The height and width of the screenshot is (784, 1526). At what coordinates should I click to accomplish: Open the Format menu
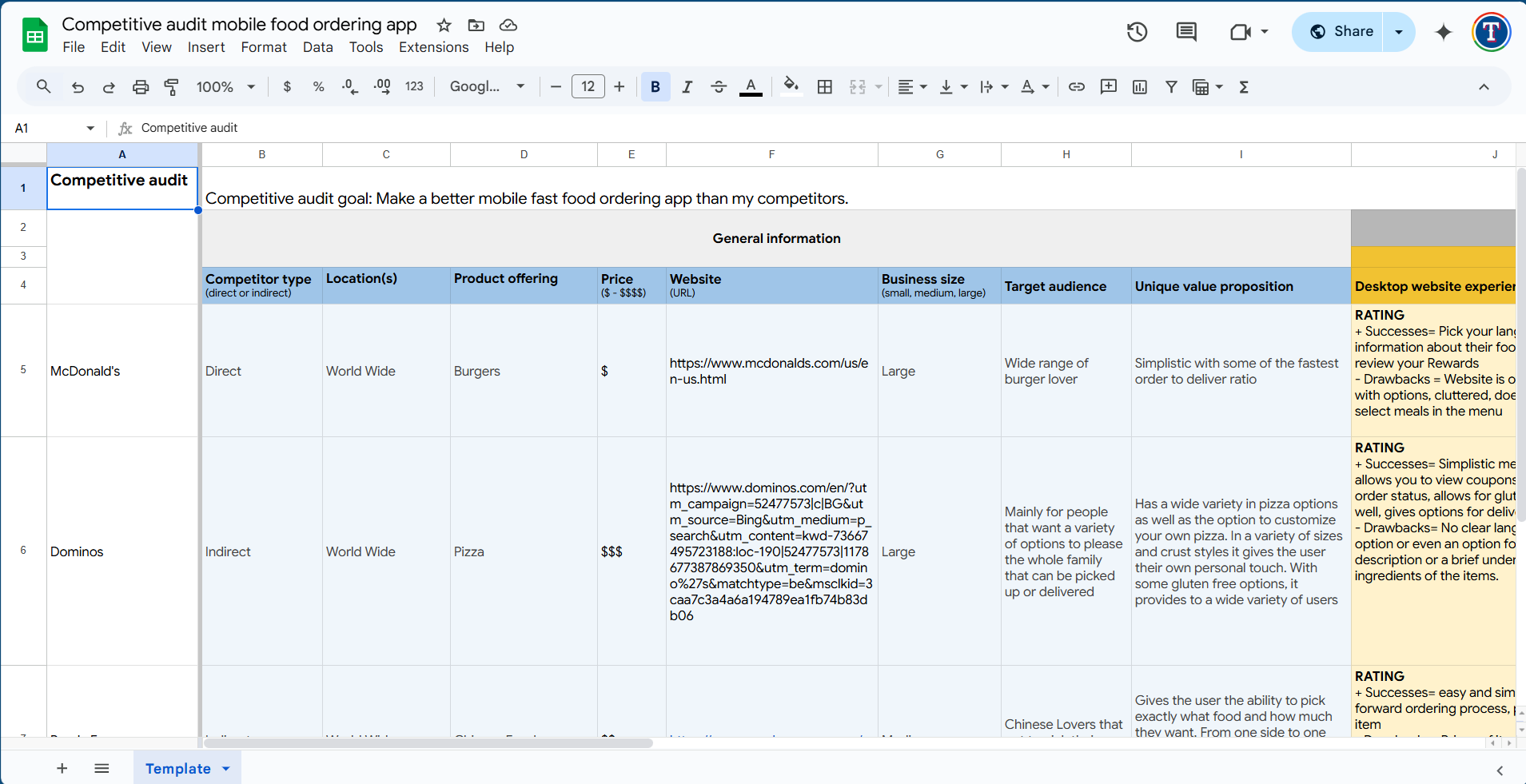264,47
